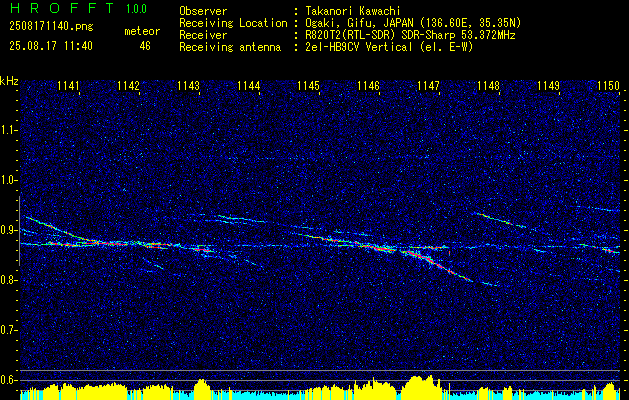The image size is (629, 400).
Task: Click the Ogaki, Gifu, JAPAN location text
Action: [413, 23]
